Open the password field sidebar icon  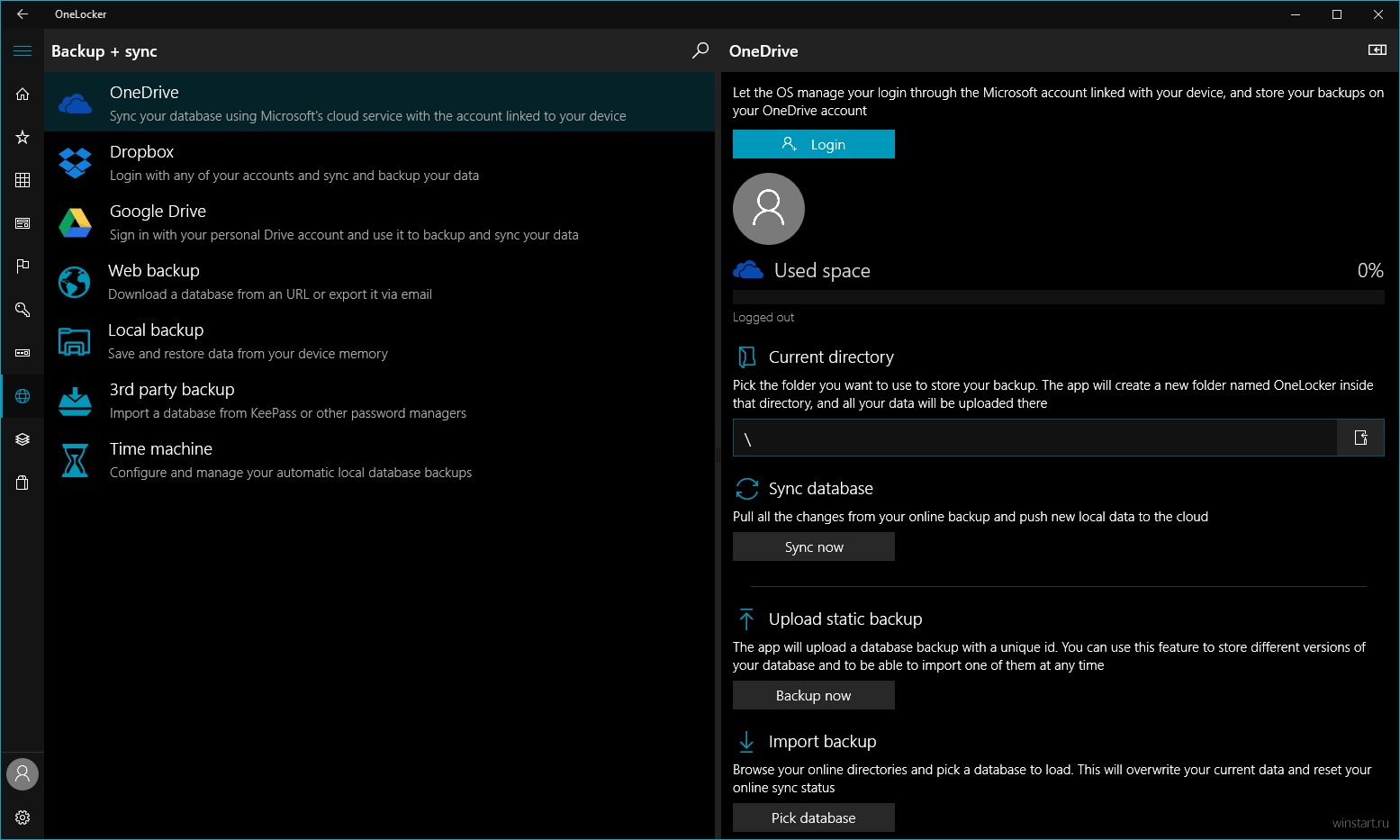pyautogui.click(x=23, y=353)
